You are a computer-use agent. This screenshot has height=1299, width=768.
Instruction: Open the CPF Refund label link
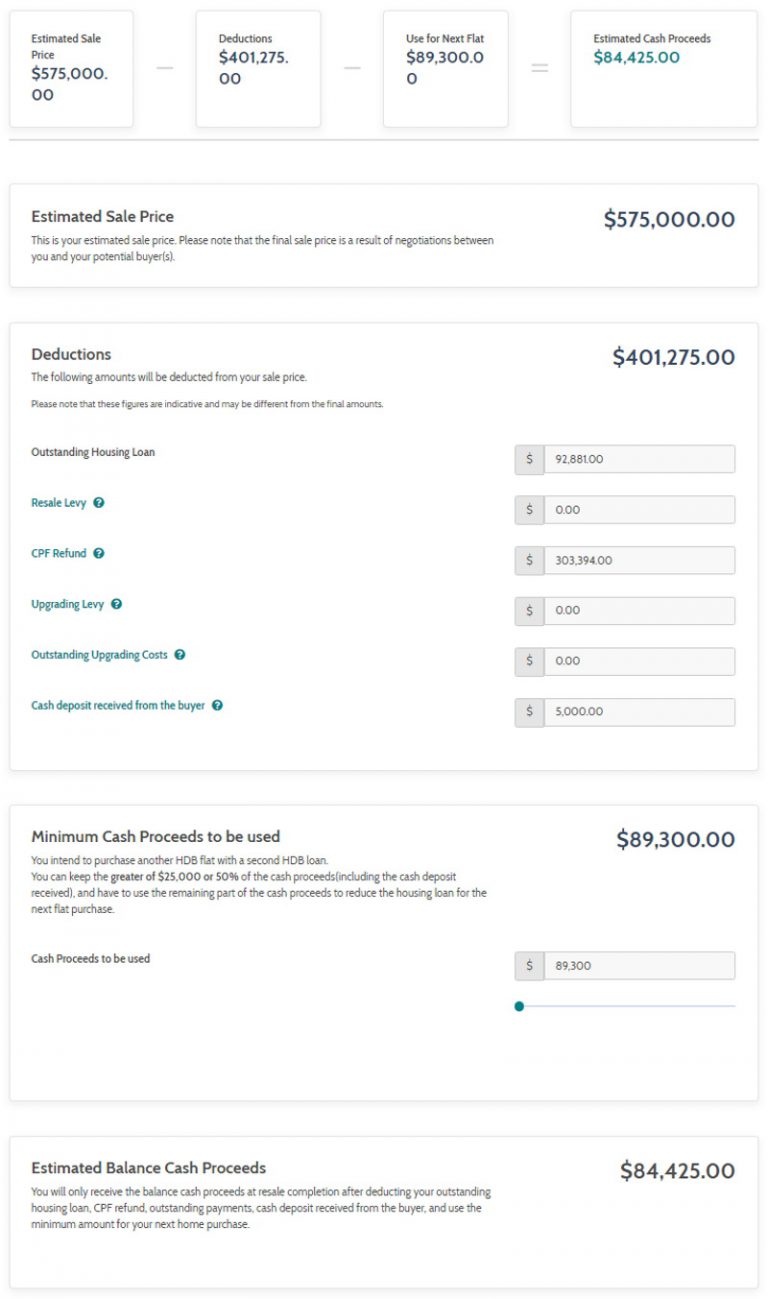coord(58,553)
